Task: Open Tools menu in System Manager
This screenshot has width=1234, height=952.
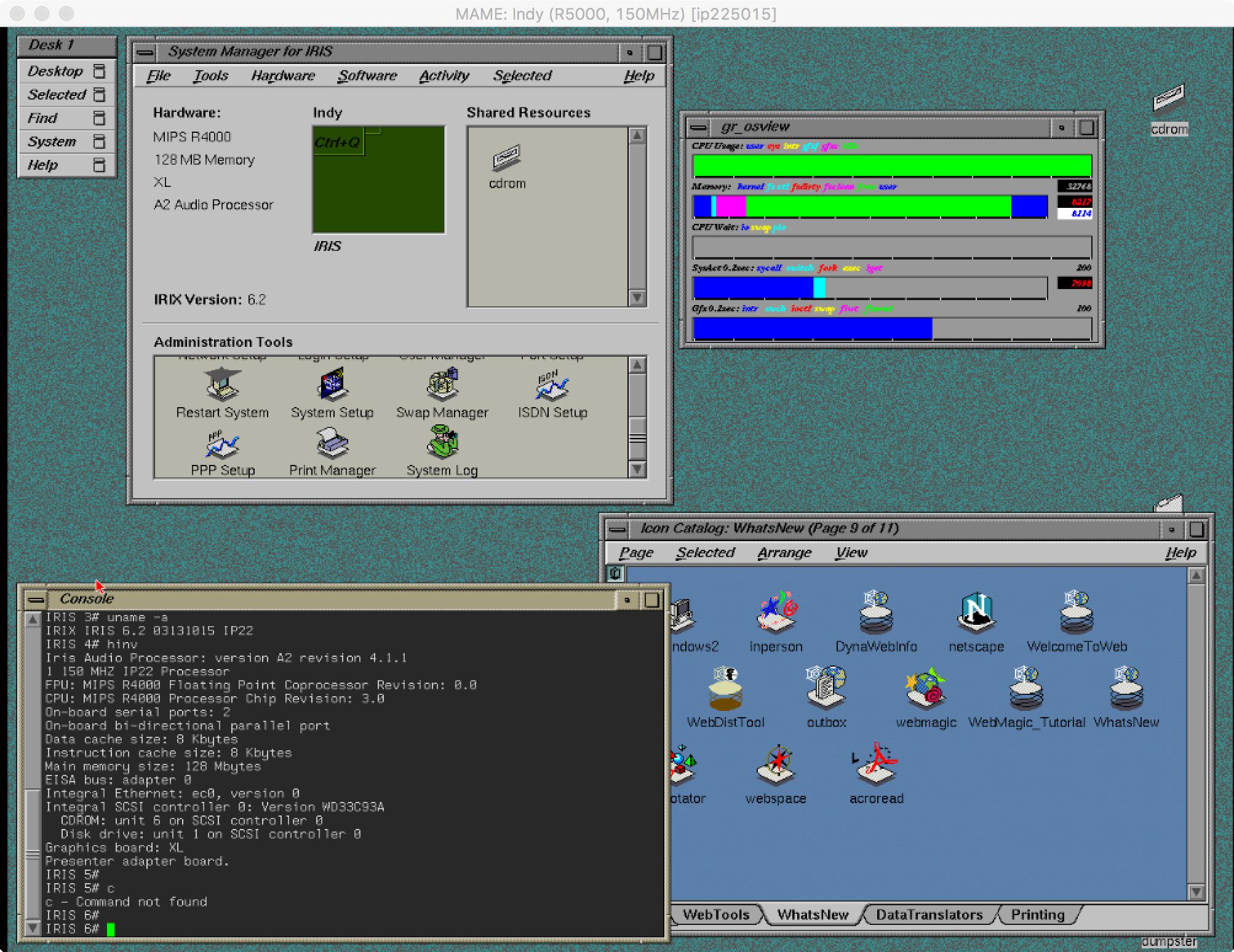Action: coord(210,76)
